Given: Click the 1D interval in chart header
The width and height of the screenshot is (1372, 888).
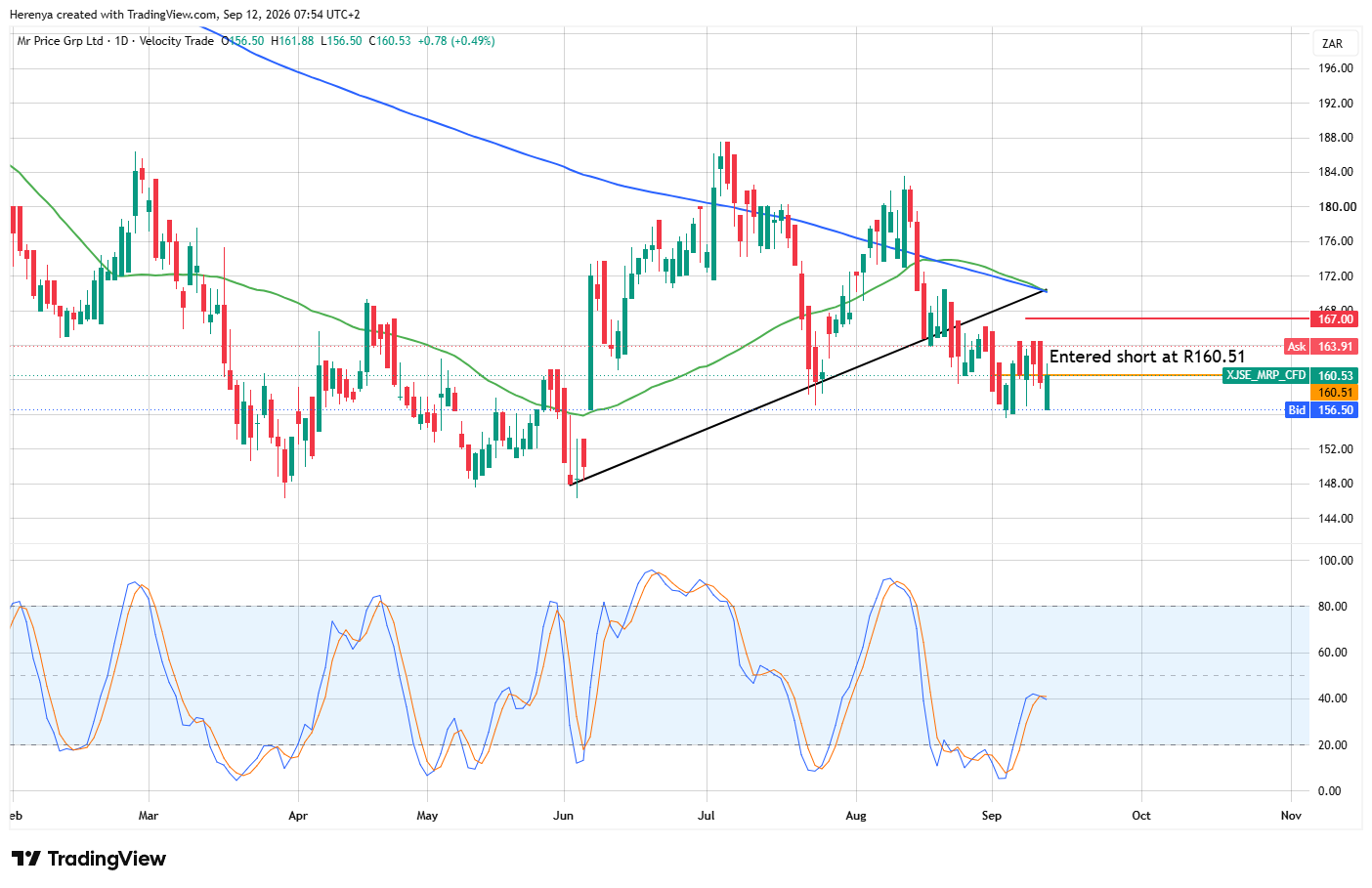Looking at the screenshot, I should tap(122, 41).
